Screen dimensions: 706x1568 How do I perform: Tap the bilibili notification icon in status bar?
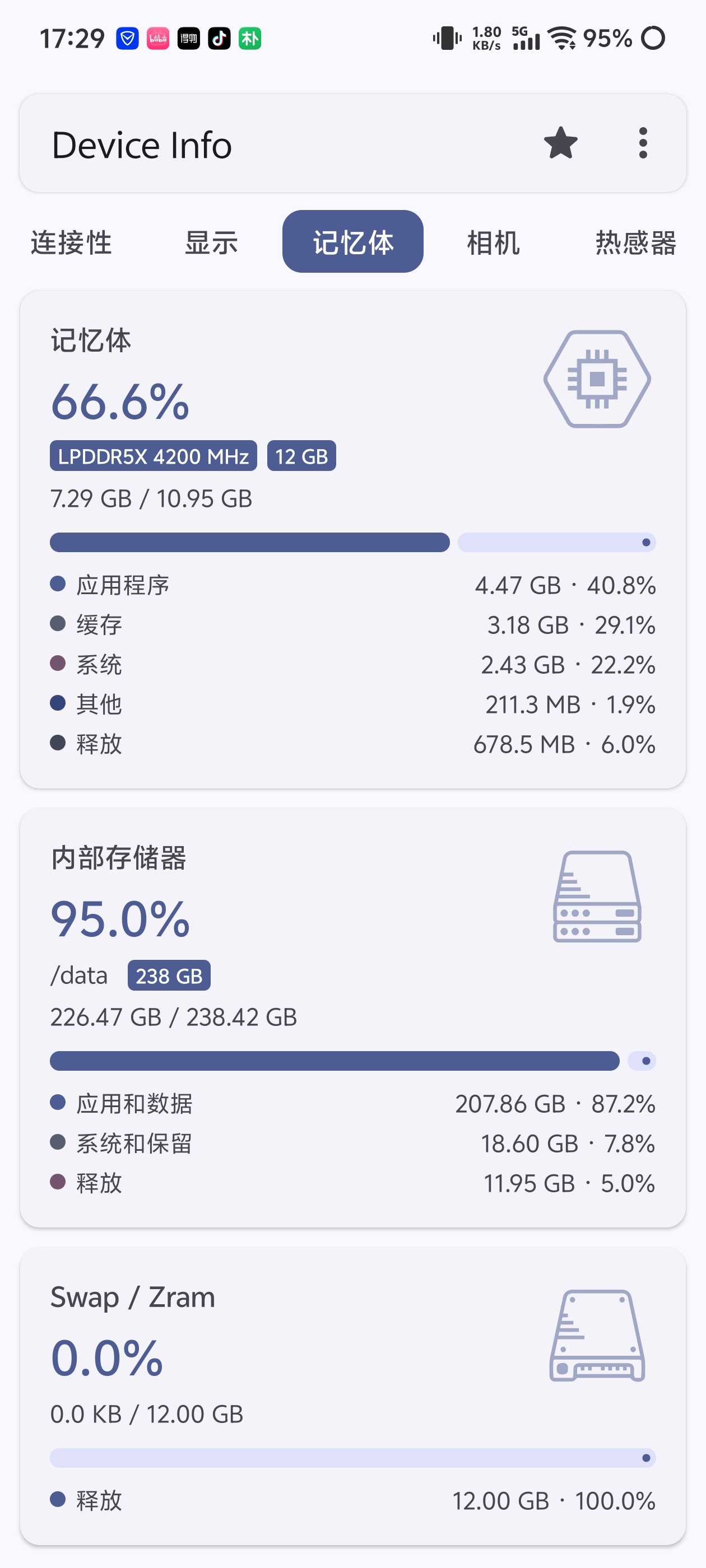[158, 39]
